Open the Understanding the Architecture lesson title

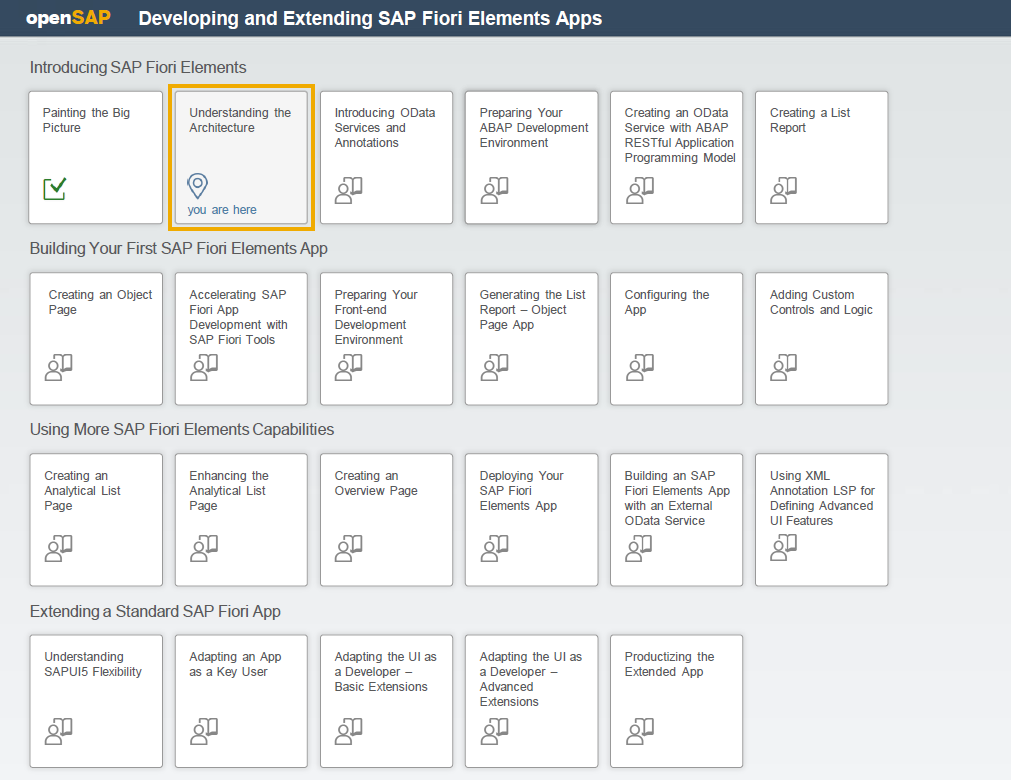tap(240, 120)
